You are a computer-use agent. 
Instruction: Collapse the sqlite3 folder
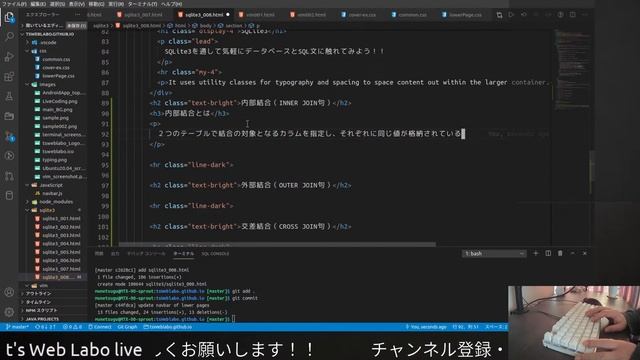pos(47,210)
